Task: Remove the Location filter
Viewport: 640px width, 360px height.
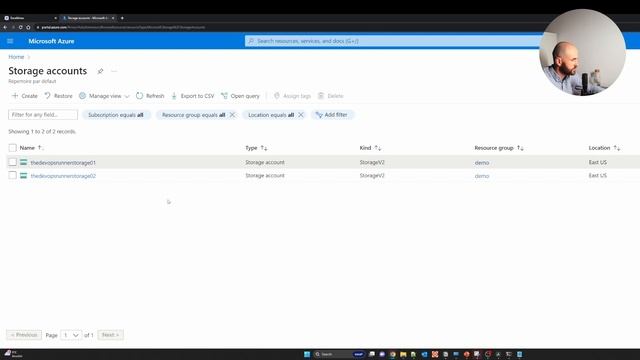Action: [x=301, y=115]
